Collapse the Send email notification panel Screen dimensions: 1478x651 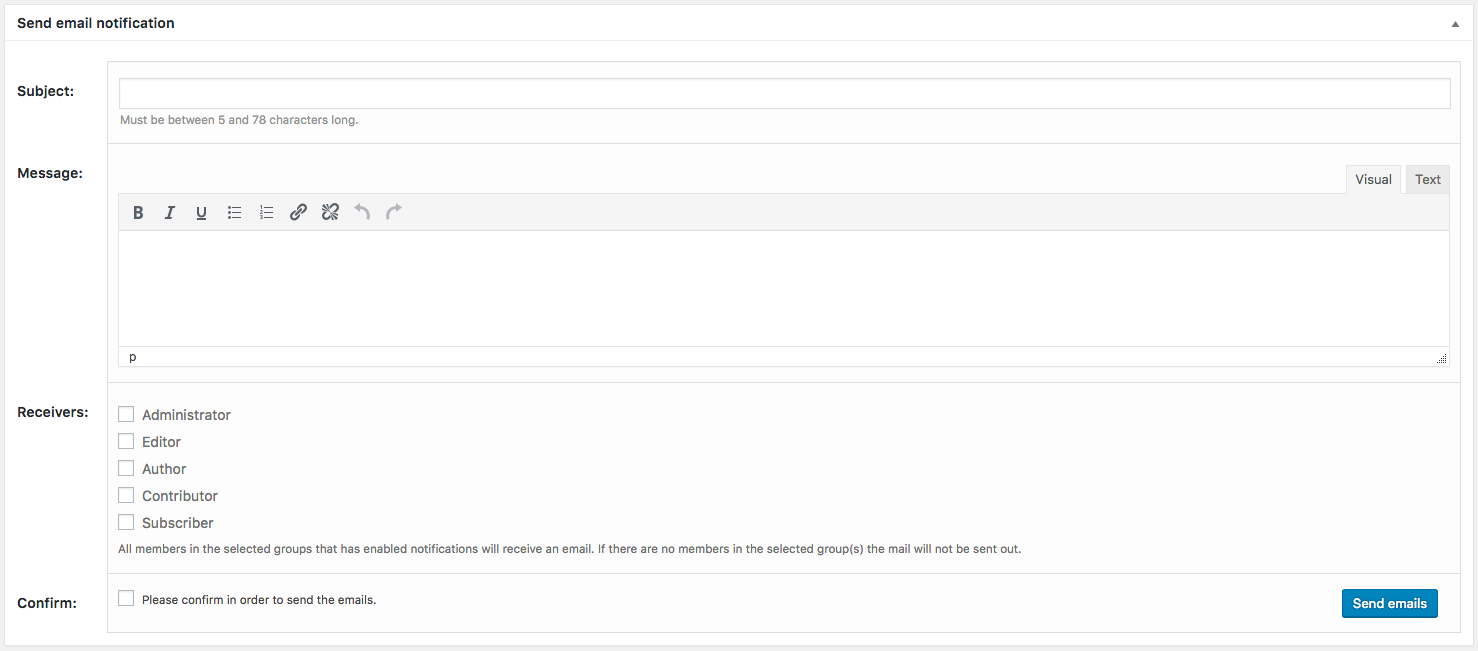click(1455, 23)
